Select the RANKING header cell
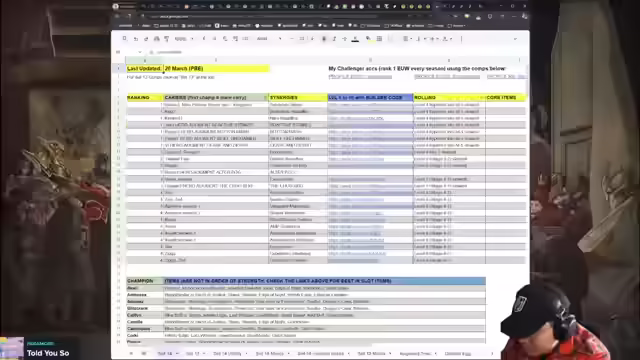640x360 pixels. pyautogui.click(x=145, y=98)
